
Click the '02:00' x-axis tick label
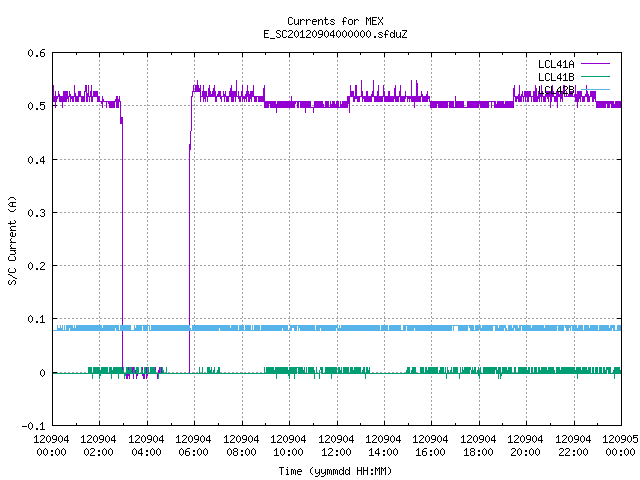pos(98,452)
